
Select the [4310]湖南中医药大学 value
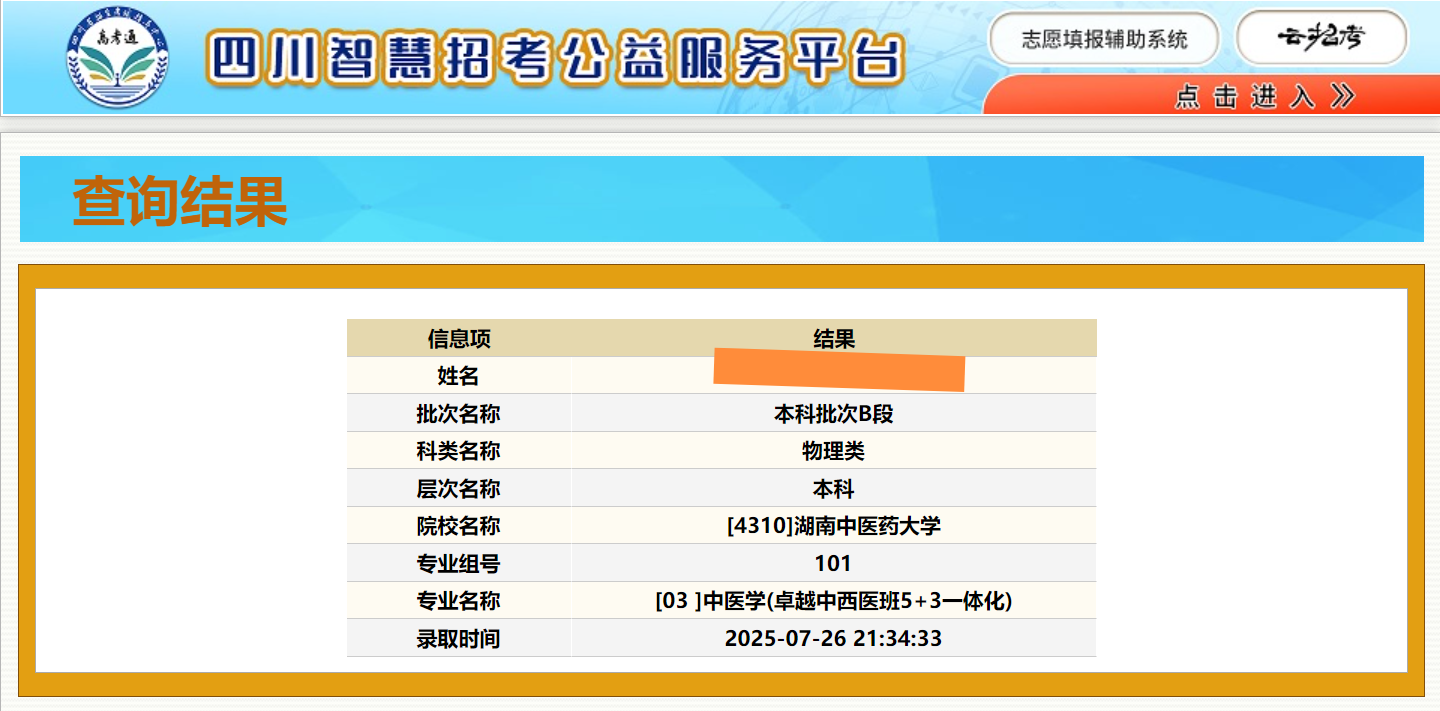click(833, 526)
